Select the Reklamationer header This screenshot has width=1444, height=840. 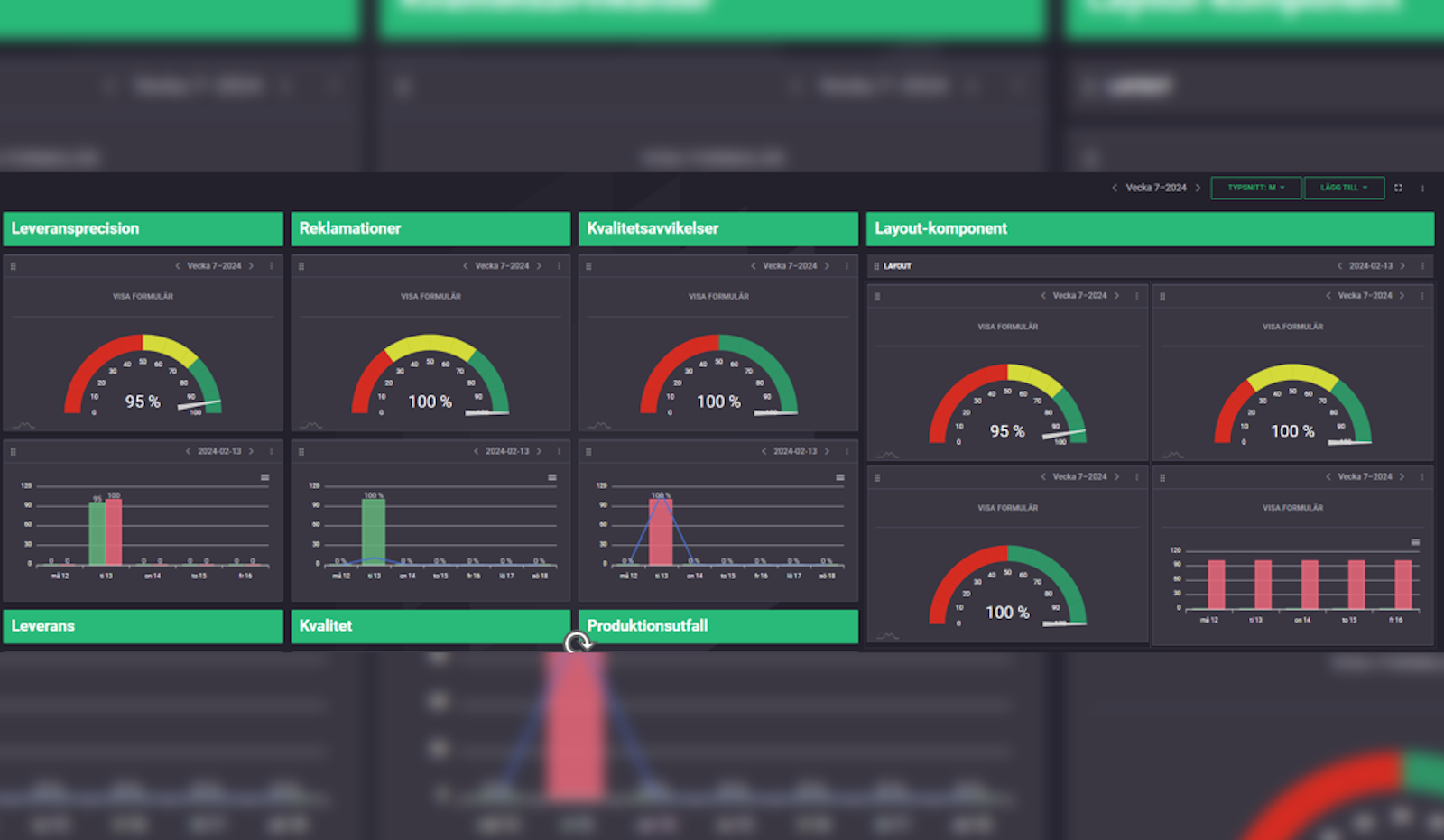430,228
